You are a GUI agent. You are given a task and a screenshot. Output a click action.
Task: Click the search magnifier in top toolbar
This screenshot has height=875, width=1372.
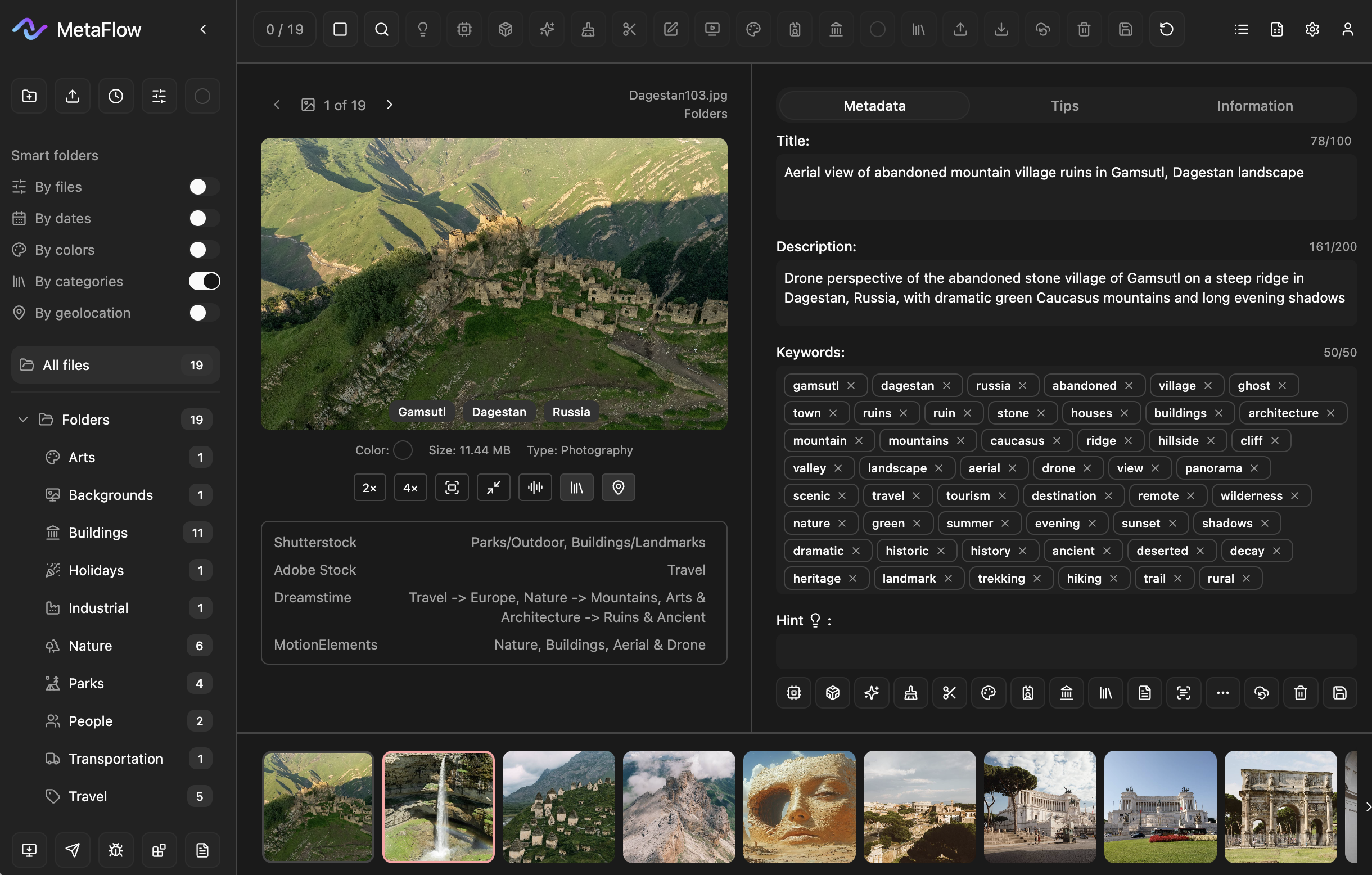[x=381, y=29]
